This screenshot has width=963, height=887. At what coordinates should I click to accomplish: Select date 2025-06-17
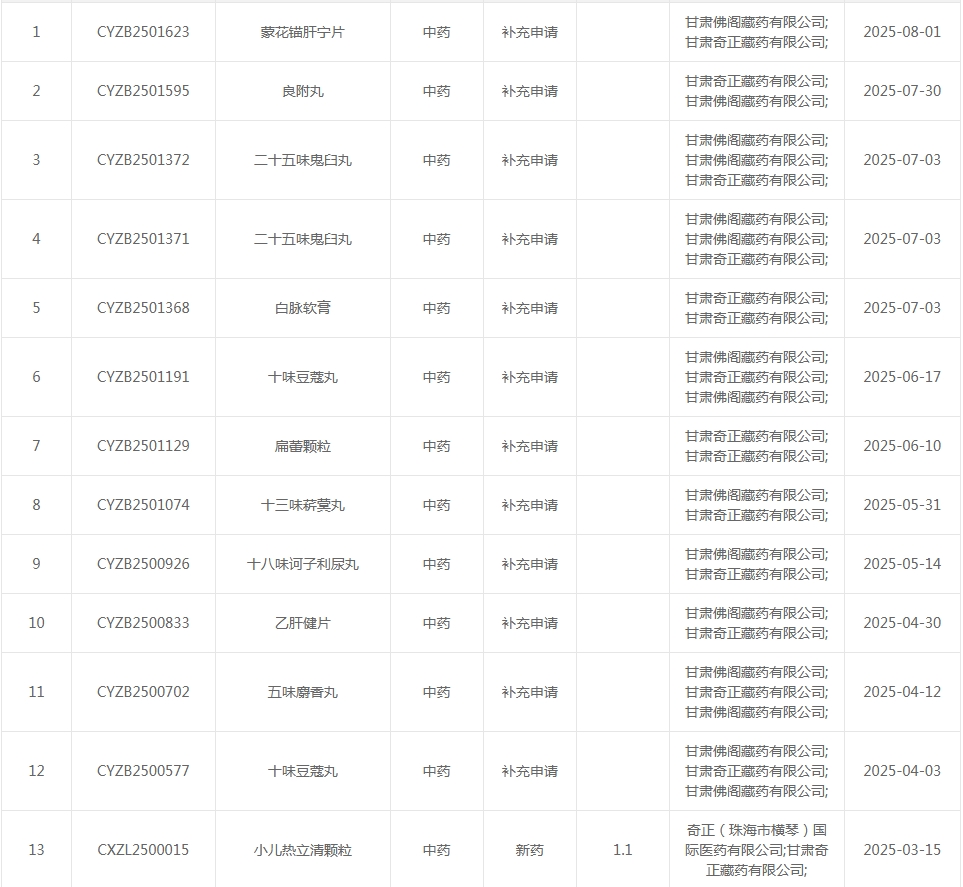tap(902, 377)
